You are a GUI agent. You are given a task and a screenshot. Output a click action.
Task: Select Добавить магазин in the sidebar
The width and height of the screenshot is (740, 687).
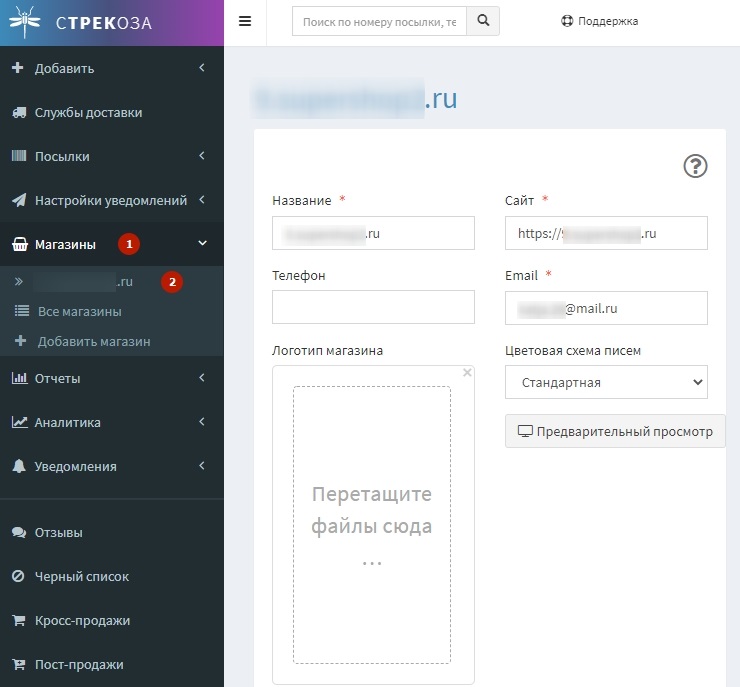point(93,342)
